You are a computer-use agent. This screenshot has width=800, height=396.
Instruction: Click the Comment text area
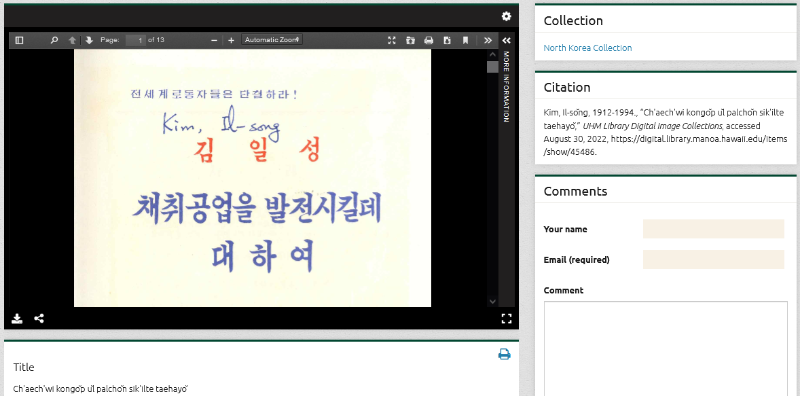coord(666,349)
